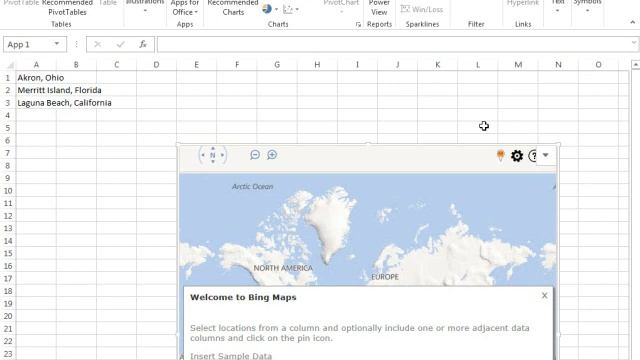The height and width of the screenshot is (360, 640).
Task: Click the Insert Function fx button
Action: [143, 44]
